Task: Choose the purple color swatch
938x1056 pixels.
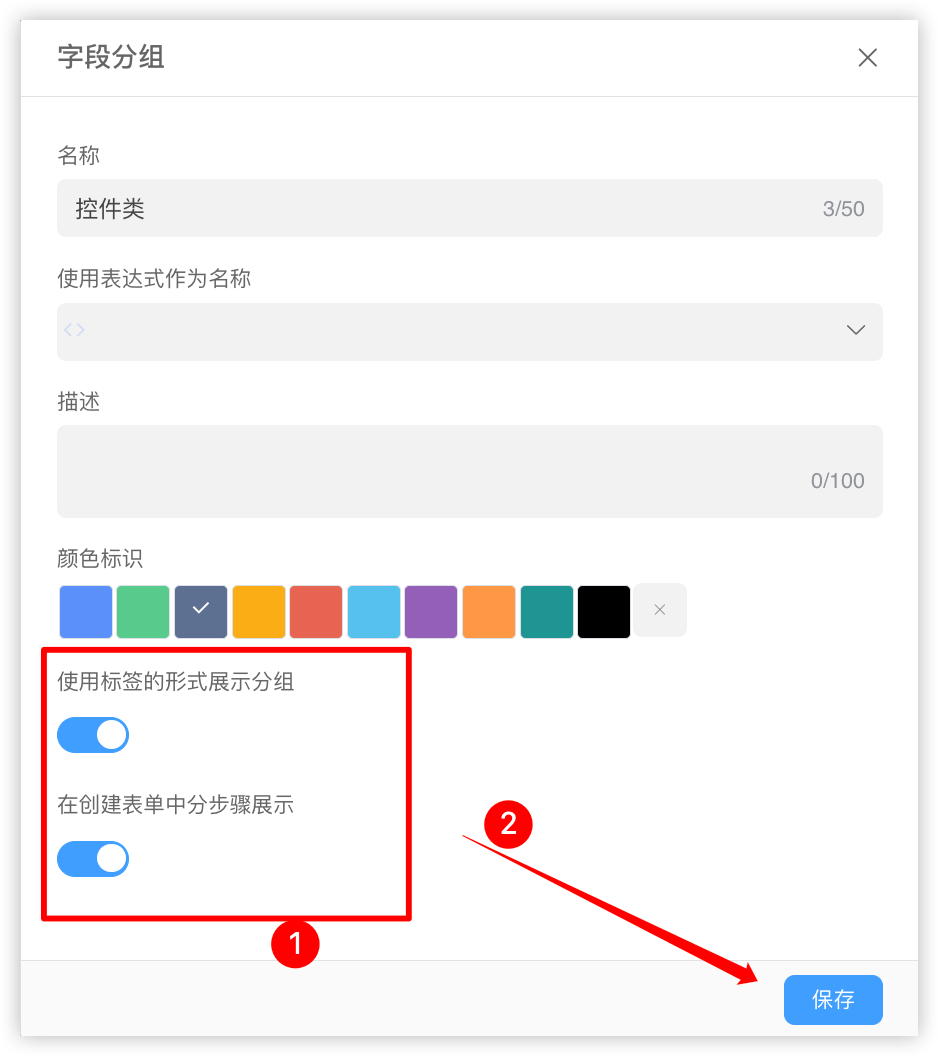Action: [431, 612]
